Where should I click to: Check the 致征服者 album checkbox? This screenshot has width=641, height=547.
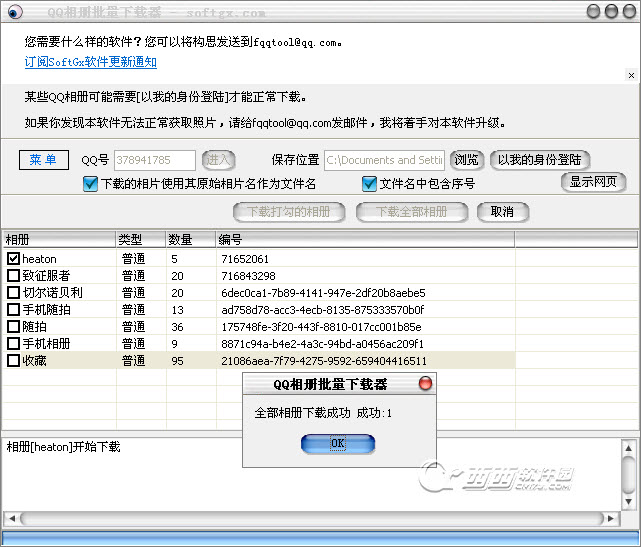point(13,276)
